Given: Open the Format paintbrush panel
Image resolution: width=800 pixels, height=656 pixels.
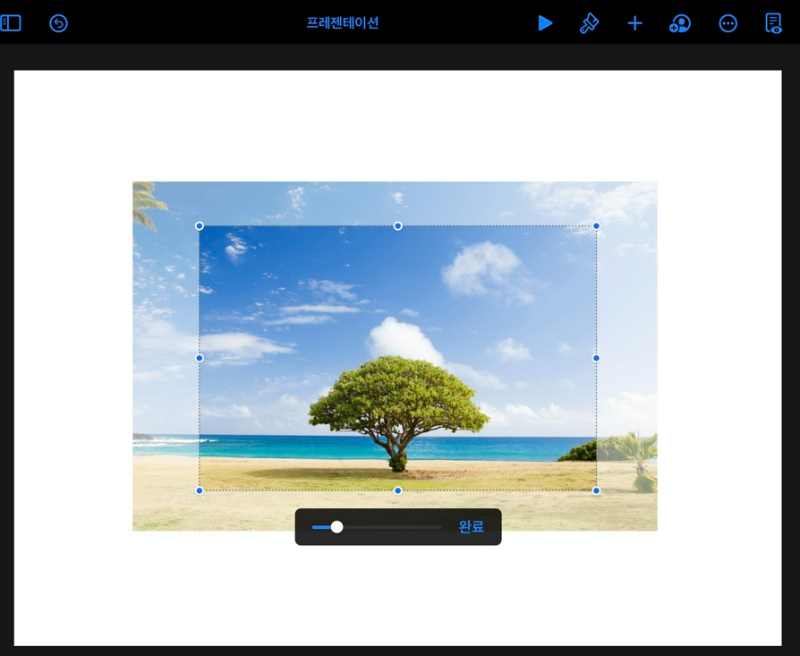Looking at the screenshot, I should tap(589, 23).
